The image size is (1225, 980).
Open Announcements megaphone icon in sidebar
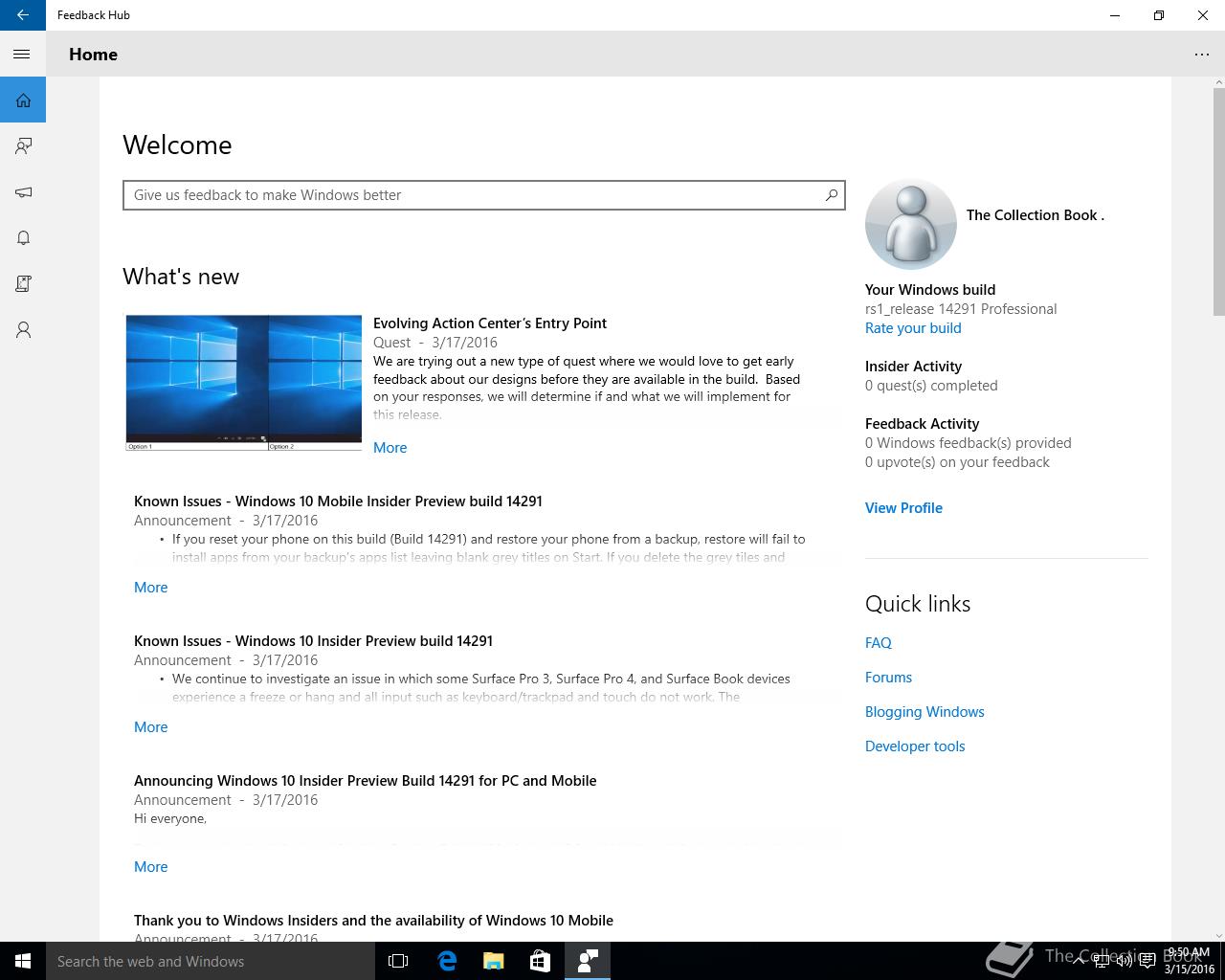[x=23, y=191]
